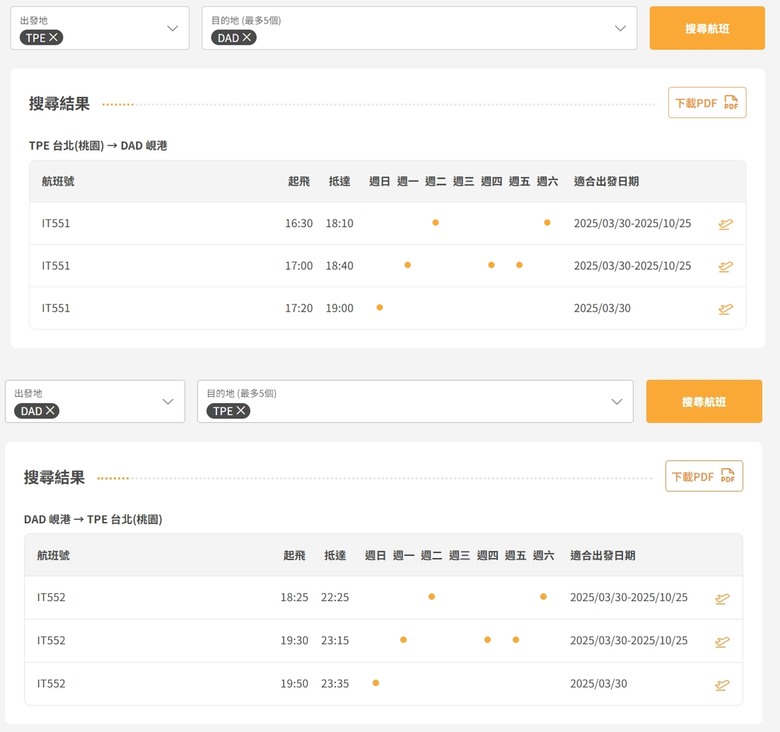Download PDF for TPE to DAD results

pyautogui.click(x=707, y=102)
